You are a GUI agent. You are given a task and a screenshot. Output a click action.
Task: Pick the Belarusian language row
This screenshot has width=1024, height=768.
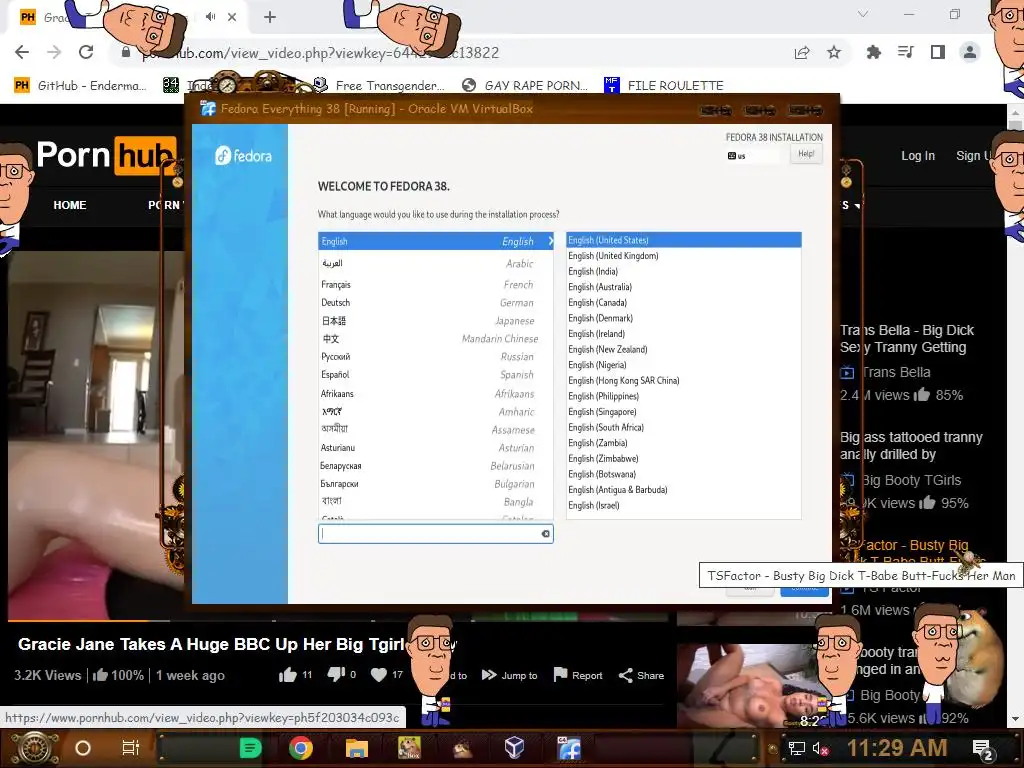(436, 466)
